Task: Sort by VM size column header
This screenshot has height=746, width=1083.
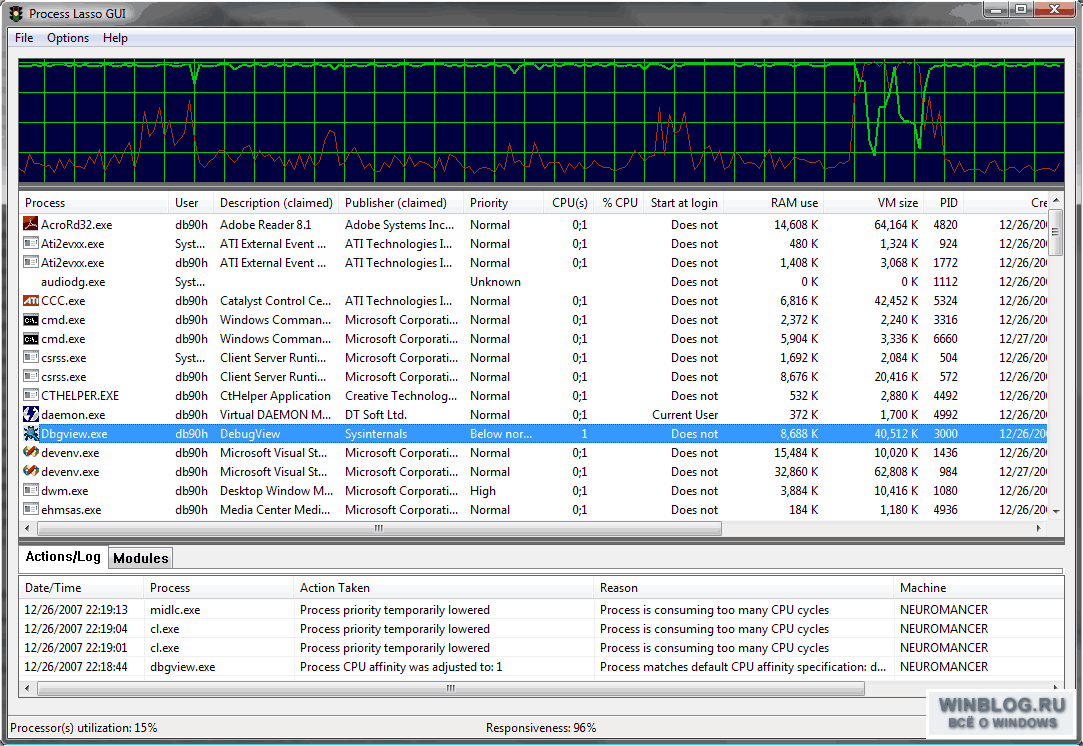Action: click(873, 203)
